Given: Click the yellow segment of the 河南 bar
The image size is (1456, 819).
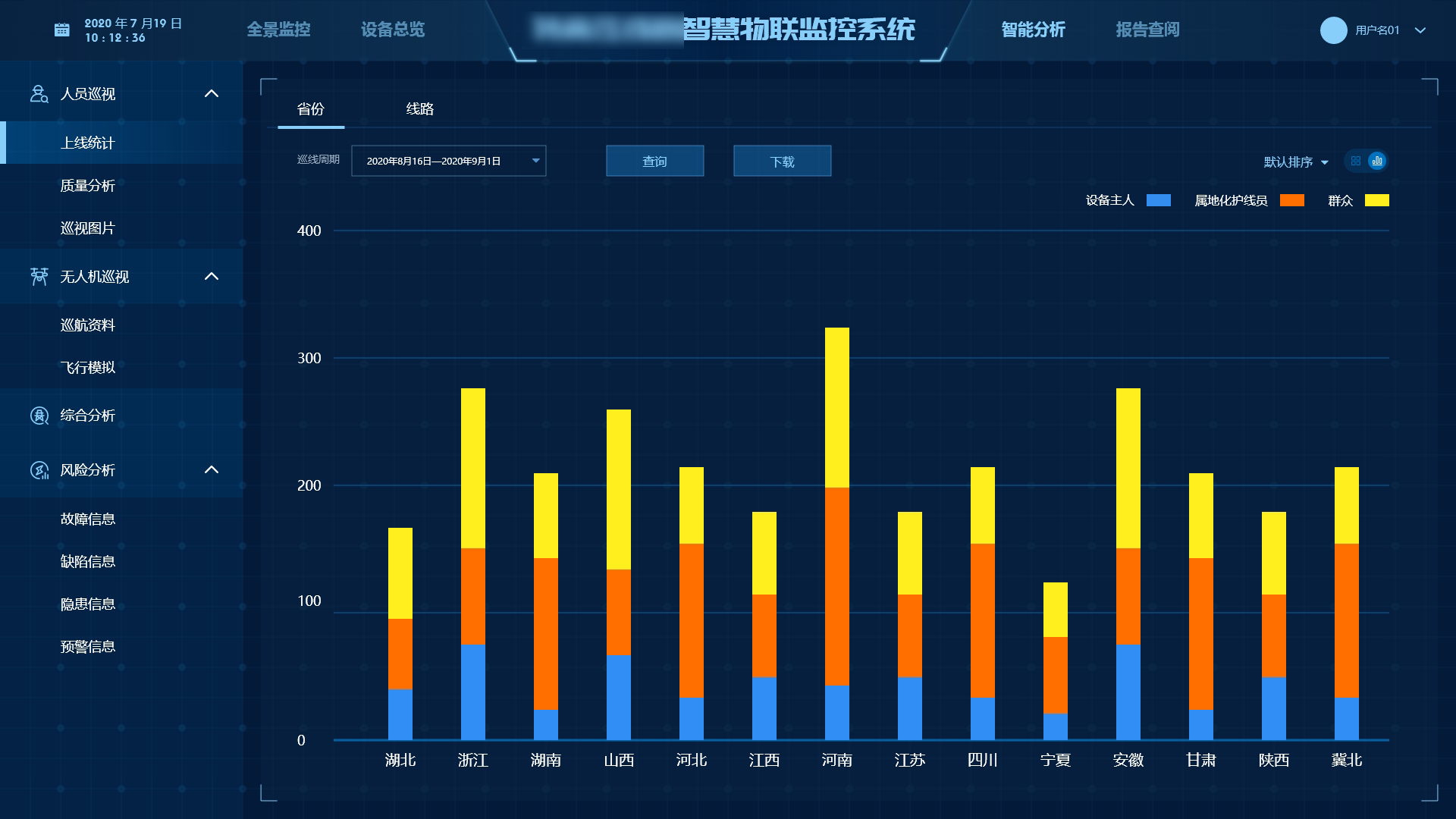Looking at the screenshot, I should (x=837, y=407).
